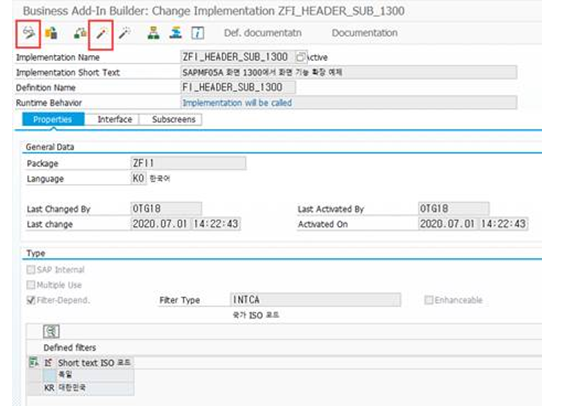Screen dimensions: 578x407
Task: Click the Implementation Name field ZFI_HEADER_SUB_1300
Action: [237, 57]
